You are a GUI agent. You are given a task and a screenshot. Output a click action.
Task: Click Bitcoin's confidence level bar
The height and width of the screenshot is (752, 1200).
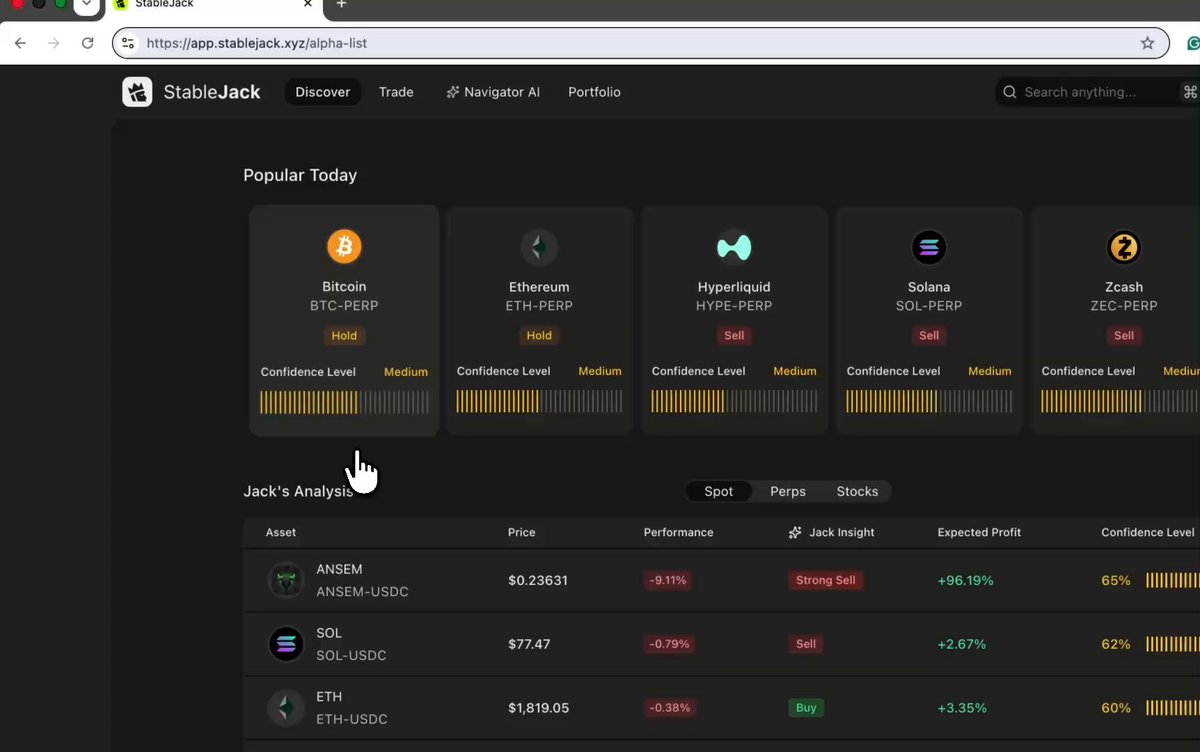point(344,402)
